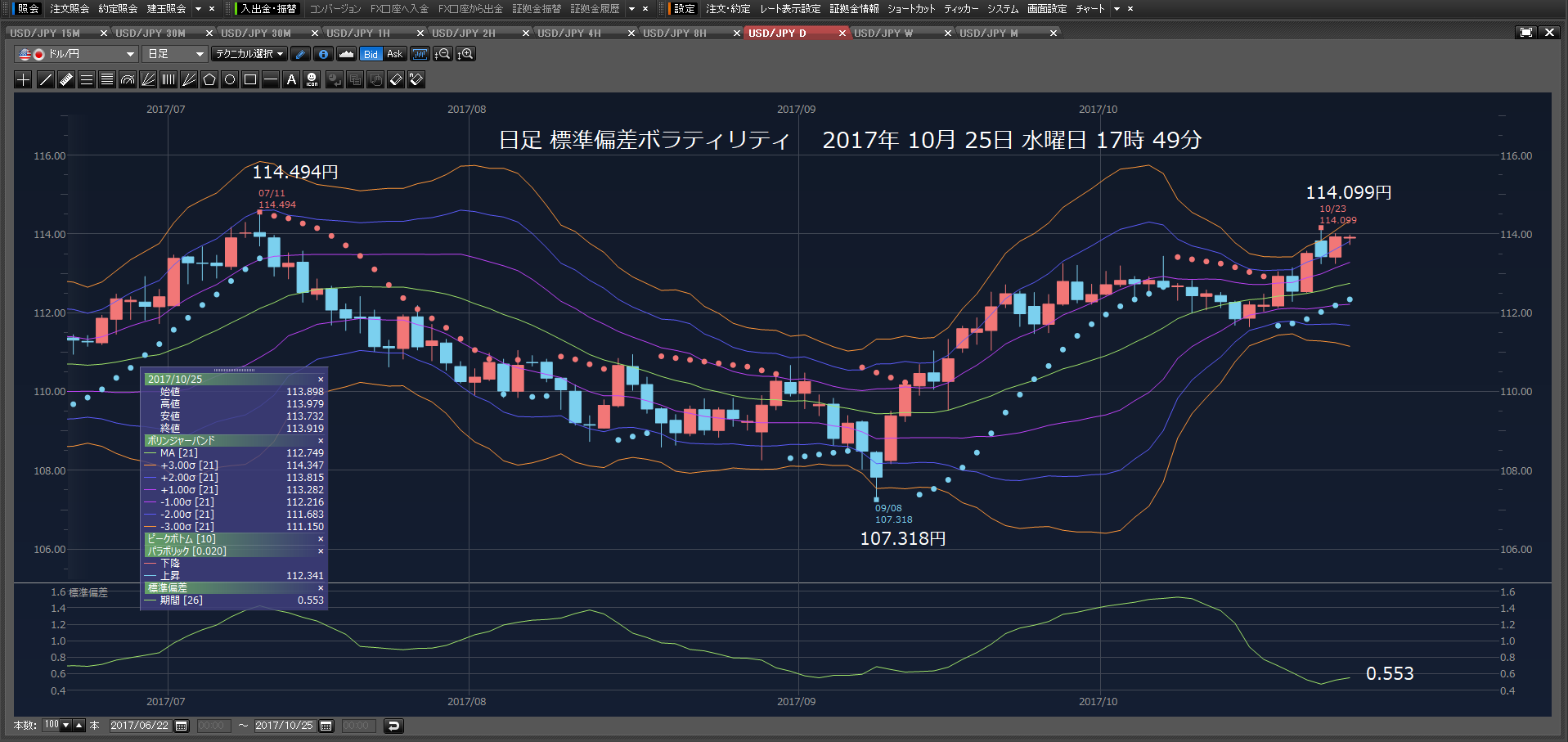The height and width of the screenshot is (742, 1568).
Task: Select the Gann fan lines tool
Action: [x=189, y=79]
